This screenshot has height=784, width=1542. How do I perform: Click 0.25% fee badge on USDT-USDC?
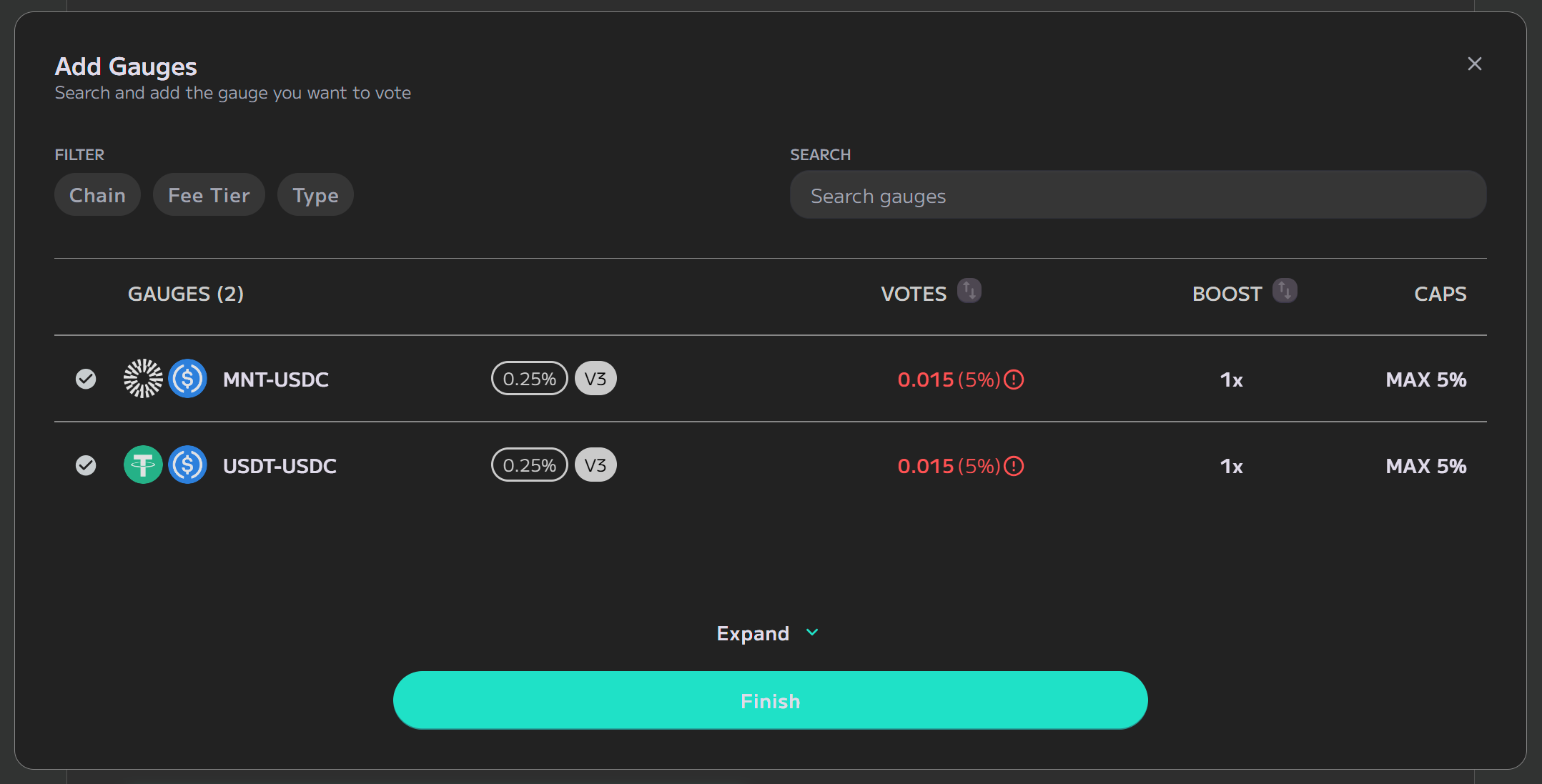(x=529, y=465)
